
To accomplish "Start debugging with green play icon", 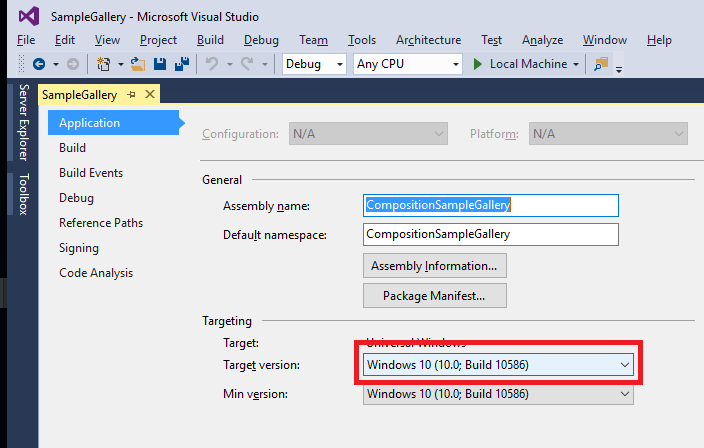I will point(478,64).
